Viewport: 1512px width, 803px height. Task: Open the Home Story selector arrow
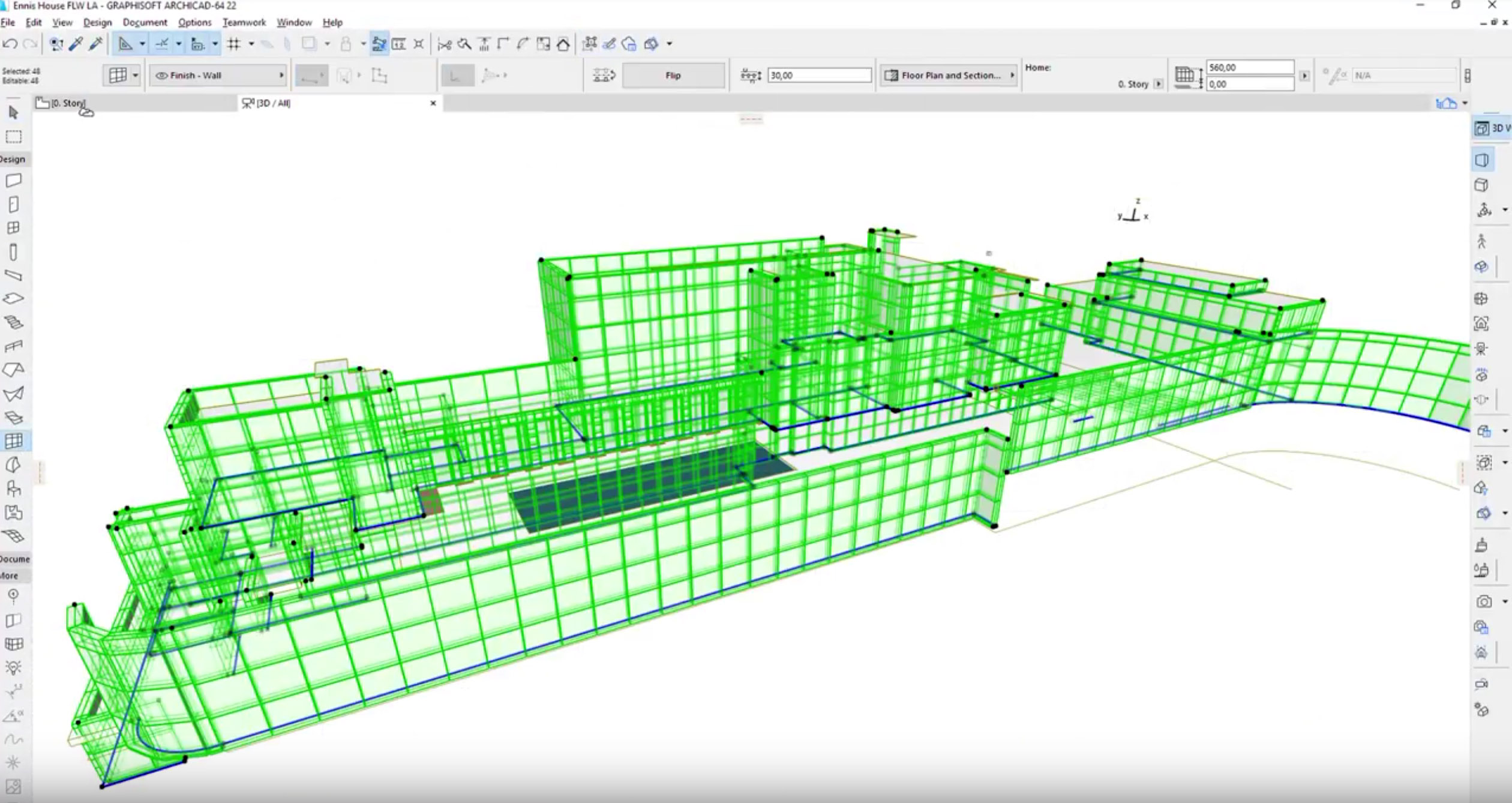coord(1158,85)
